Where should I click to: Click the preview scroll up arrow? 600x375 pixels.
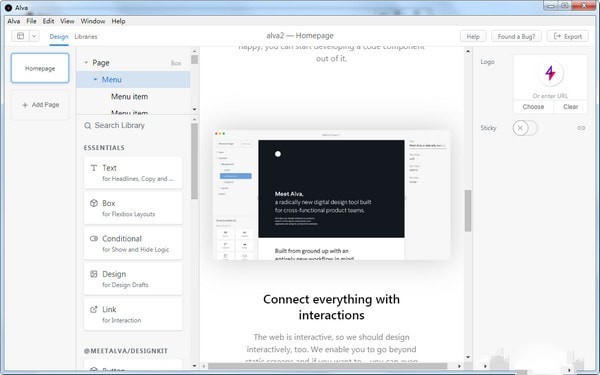coord(468,51)
